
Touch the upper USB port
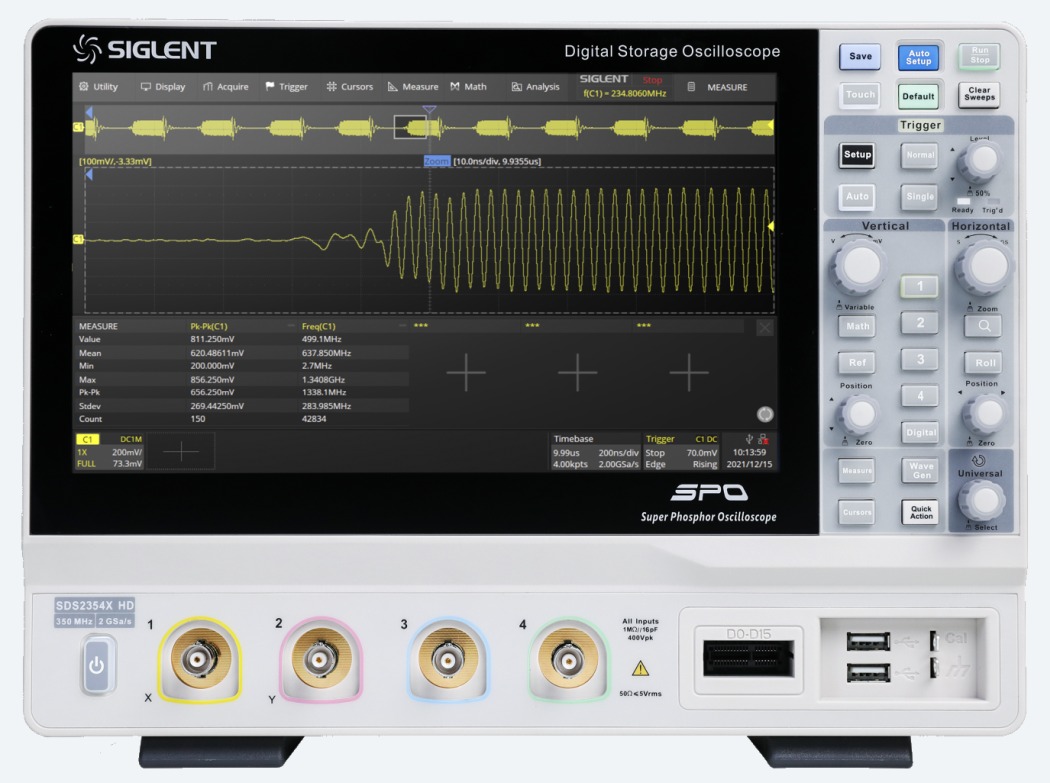868,642
